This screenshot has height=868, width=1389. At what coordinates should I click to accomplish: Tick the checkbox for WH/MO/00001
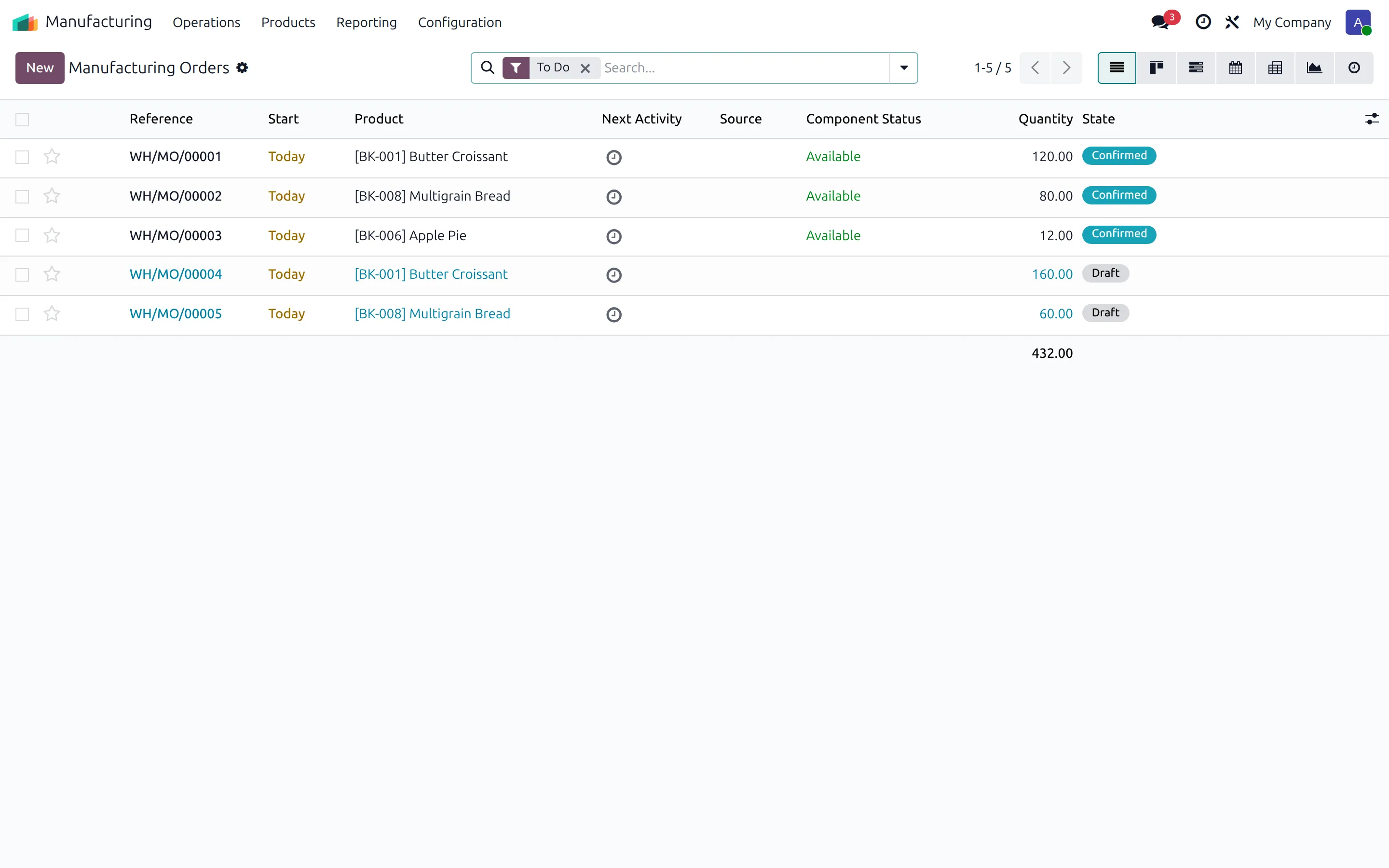22,157
